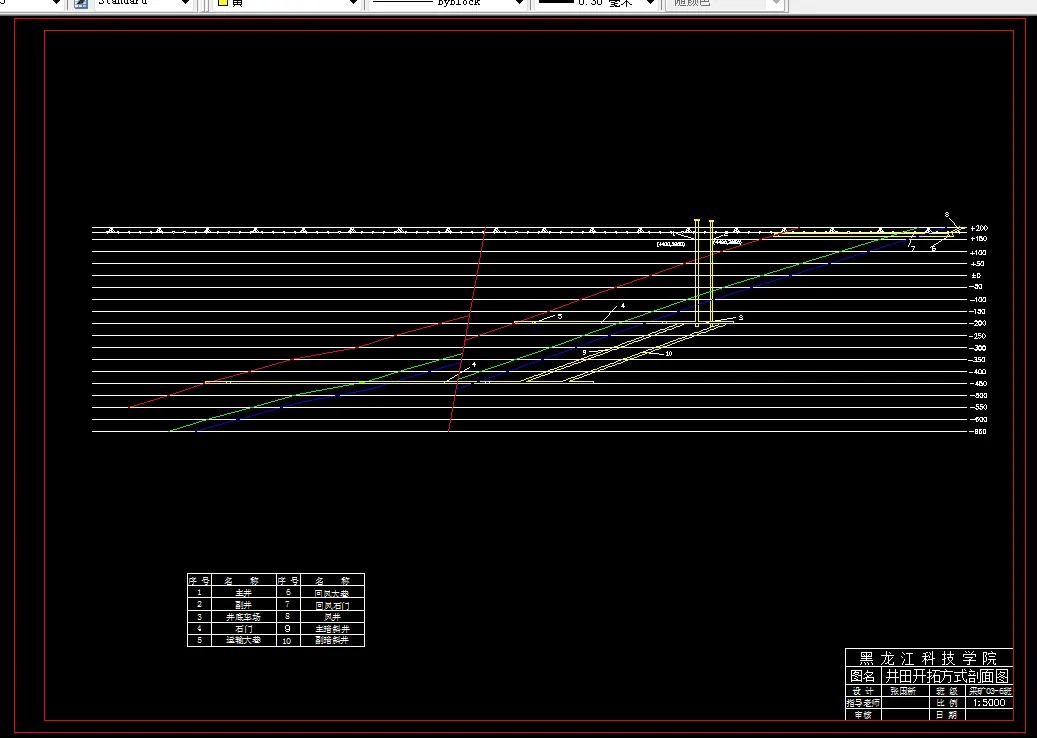
Task: Select legend entry 运输大巷
Action: click(x=243, y=640)
